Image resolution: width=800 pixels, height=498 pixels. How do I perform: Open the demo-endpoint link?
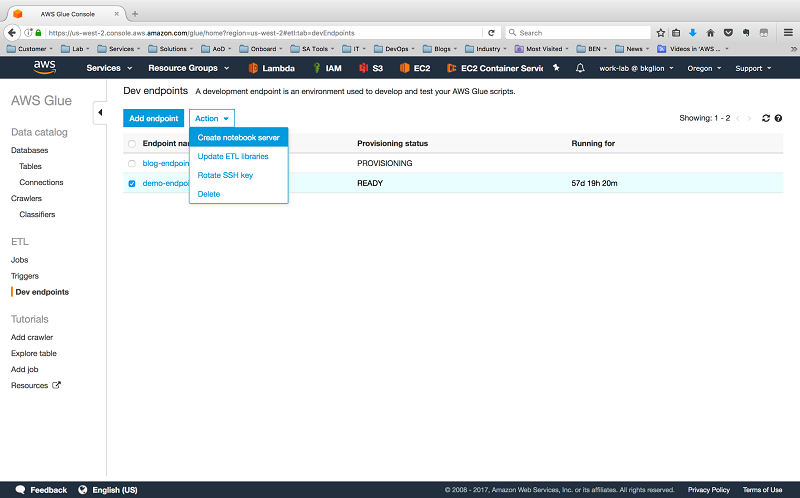pos(166,183)
